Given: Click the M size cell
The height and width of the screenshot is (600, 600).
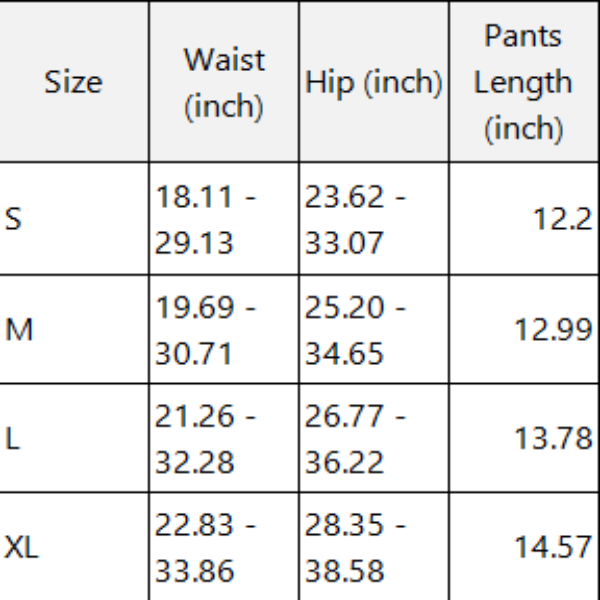Looking at the screenshot, I should (x=73, y=329).
